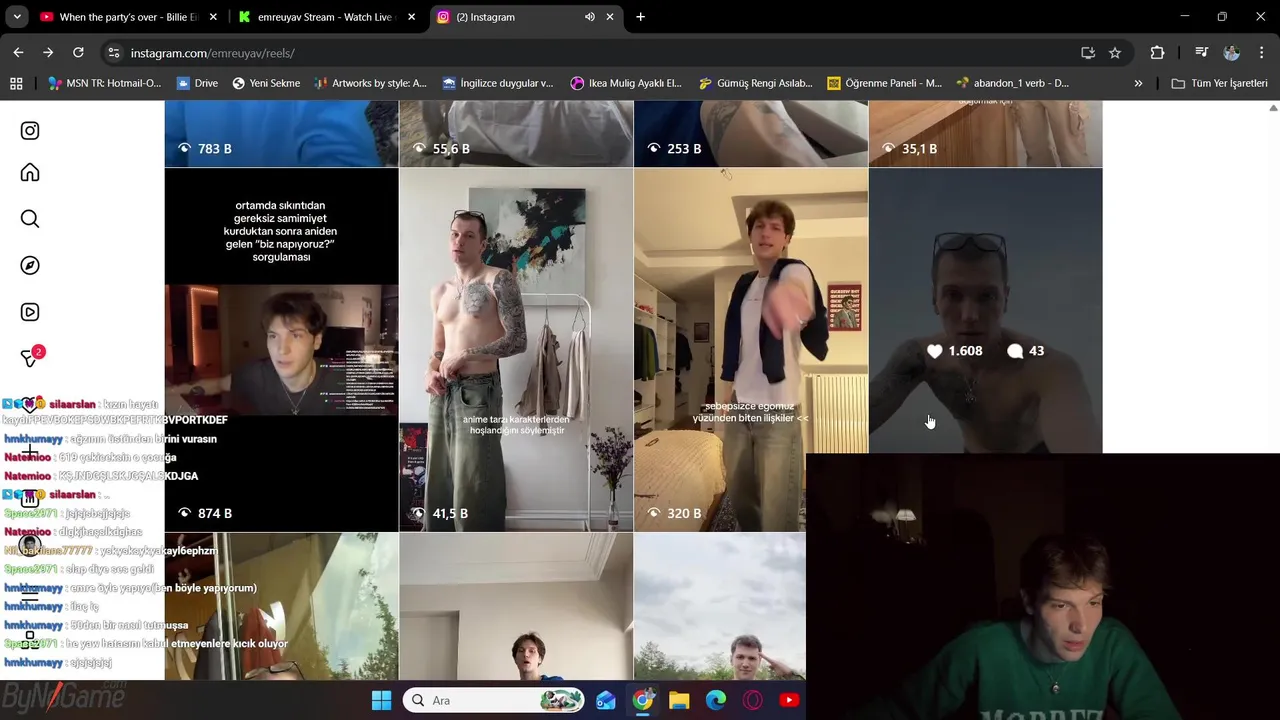This screenshot has height=720, width=1280.
Task: Launch Opera browser from the taskbar
Action: coord(753,700)
